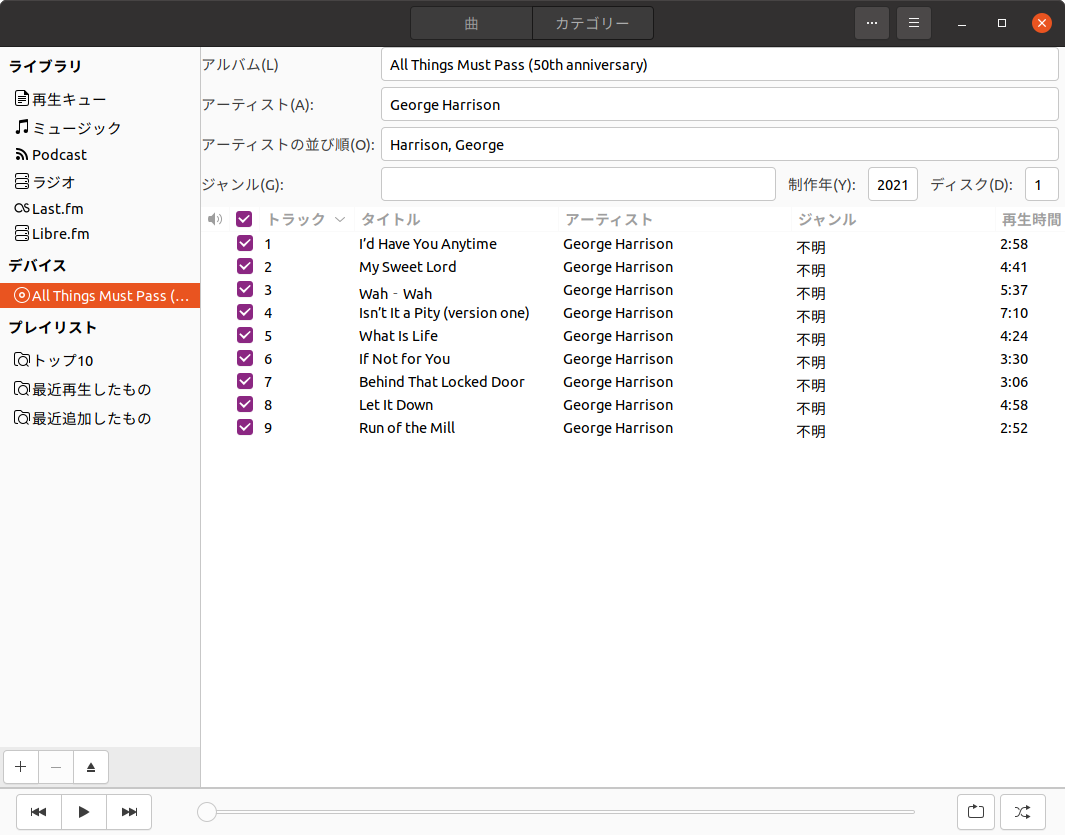Select the All Things Must Pass CD device
1065x835 pixels.
(x=100, y=296)
